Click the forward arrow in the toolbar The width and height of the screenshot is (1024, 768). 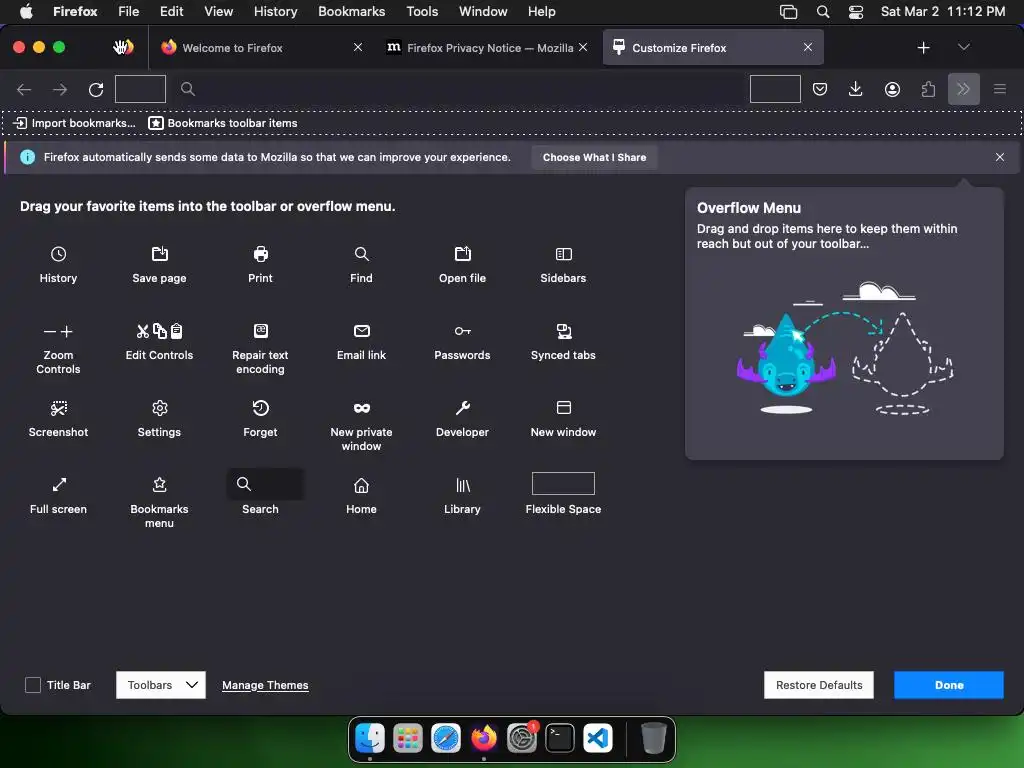point(60,89)
